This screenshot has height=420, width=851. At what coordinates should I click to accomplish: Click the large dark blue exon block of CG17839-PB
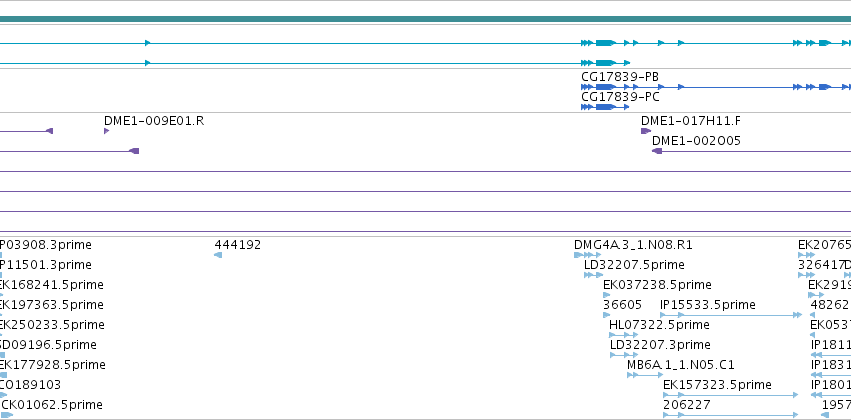[x=605, y=87]
